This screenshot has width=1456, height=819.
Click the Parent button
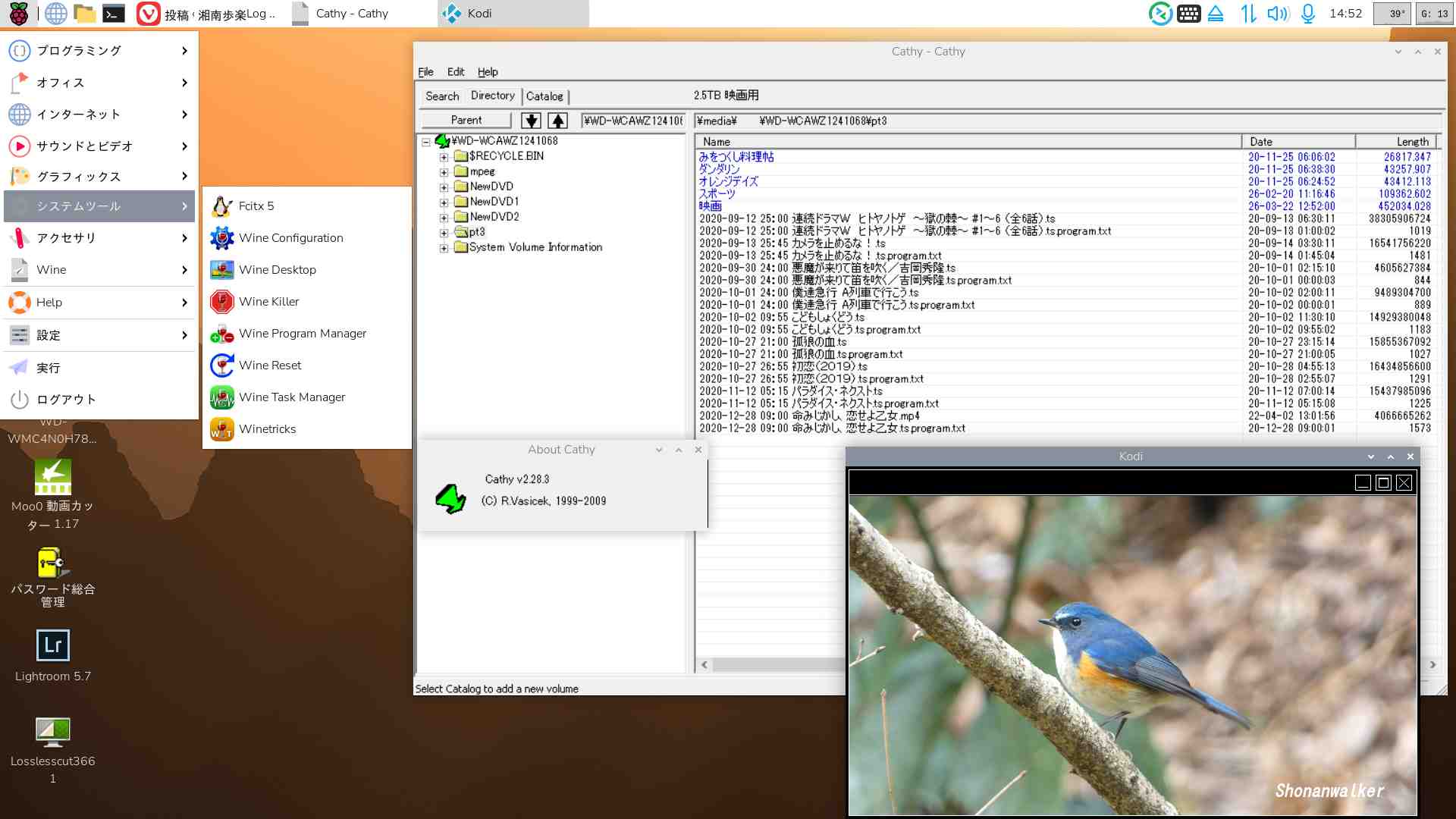tap(466, 121)
